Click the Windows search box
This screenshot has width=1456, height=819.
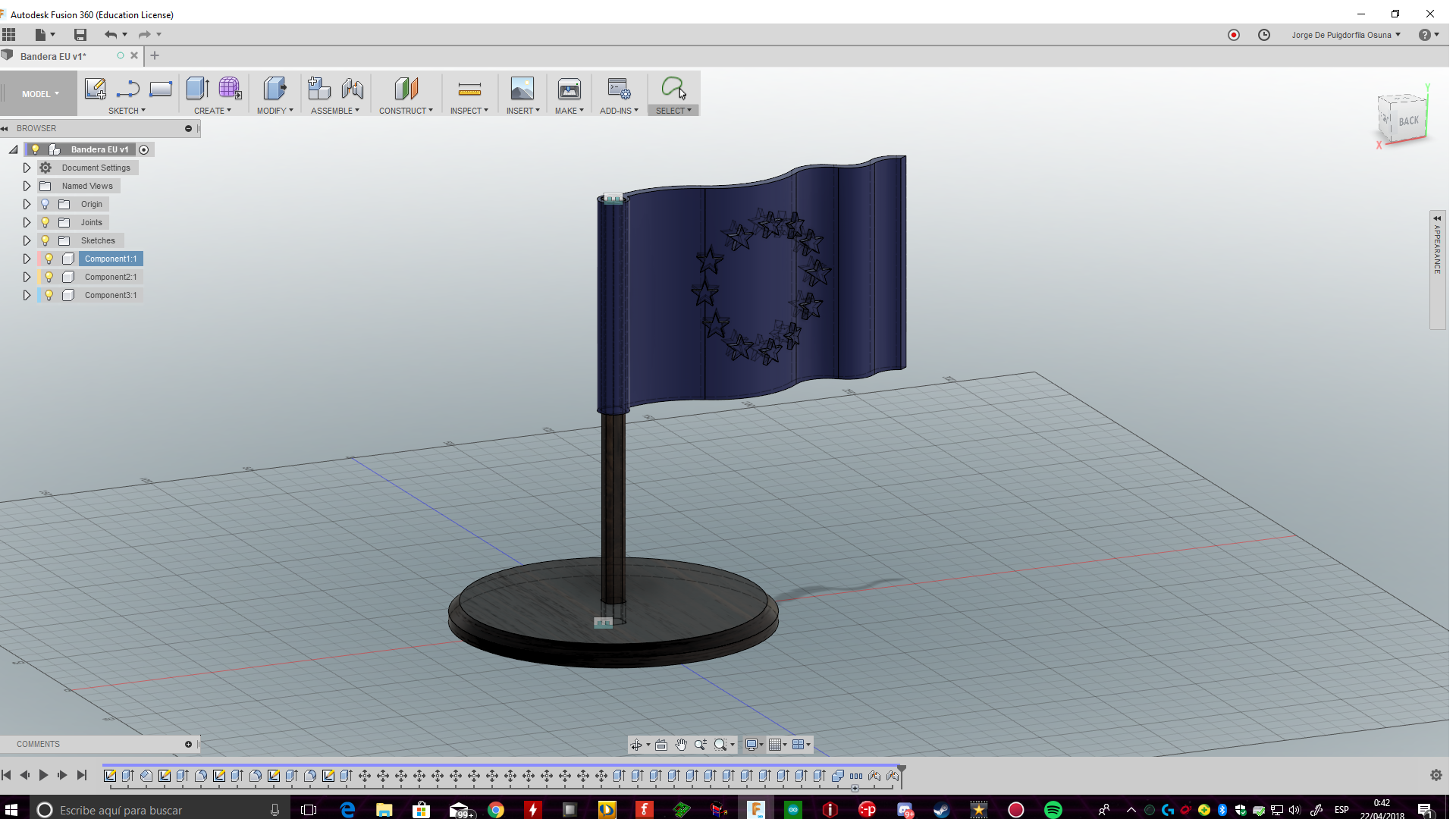point(161,810)
